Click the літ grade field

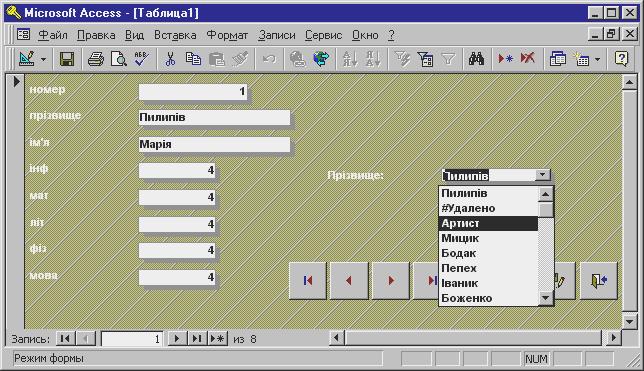click(177, 224)
